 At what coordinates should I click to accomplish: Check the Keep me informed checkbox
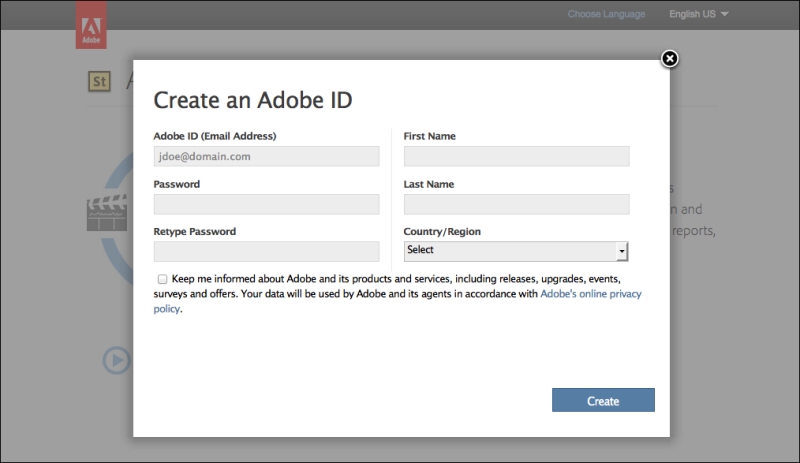162,279
